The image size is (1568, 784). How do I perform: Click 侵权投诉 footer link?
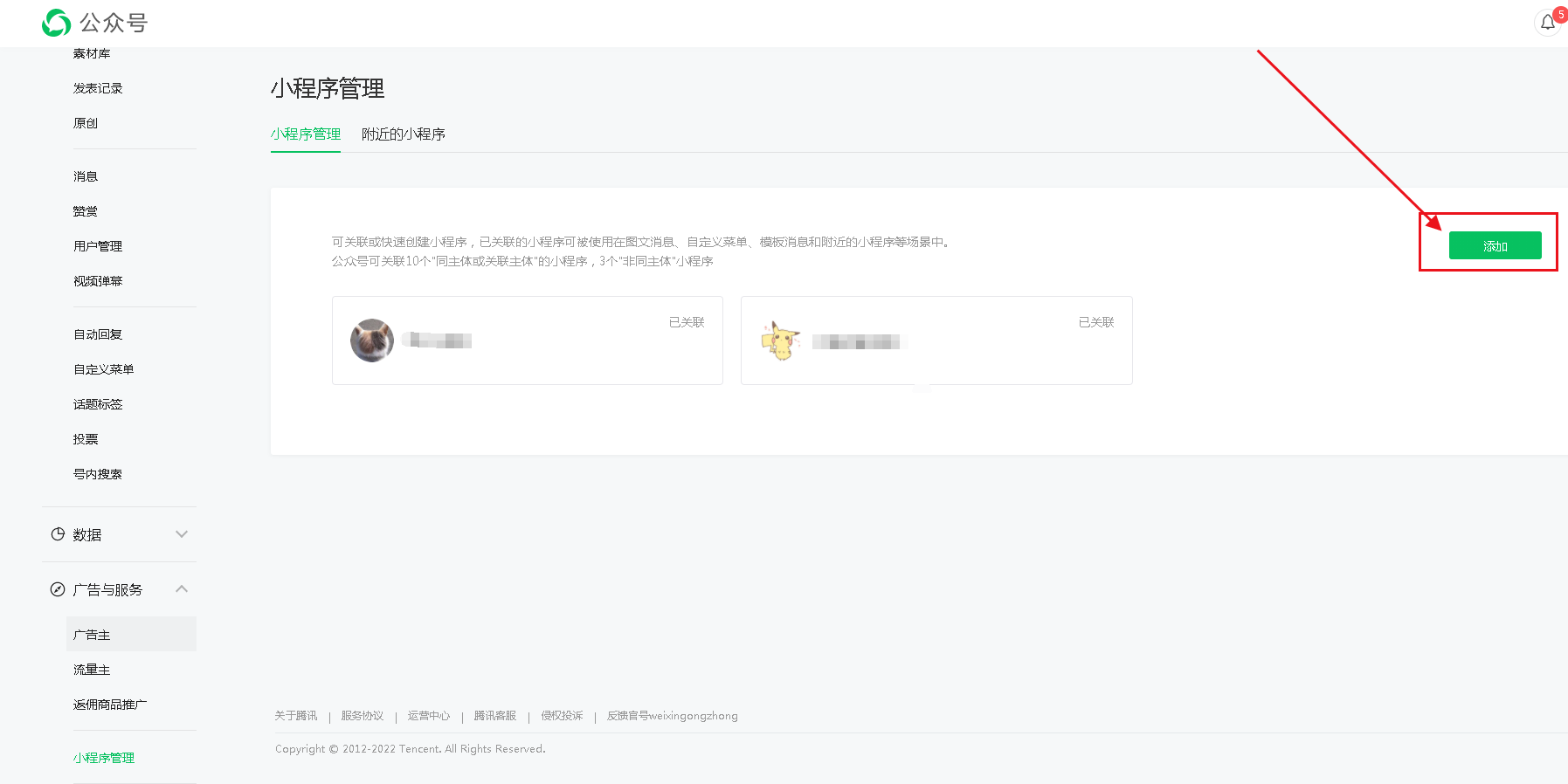click(x=562, y=716)
